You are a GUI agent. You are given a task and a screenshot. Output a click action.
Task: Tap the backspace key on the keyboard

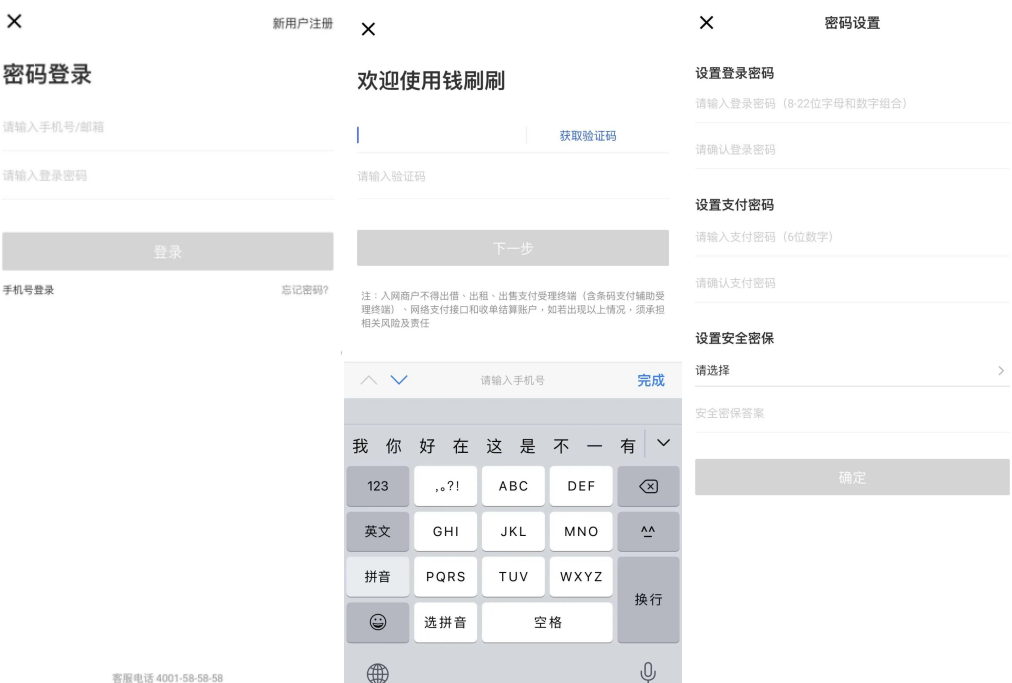(648, 486)
